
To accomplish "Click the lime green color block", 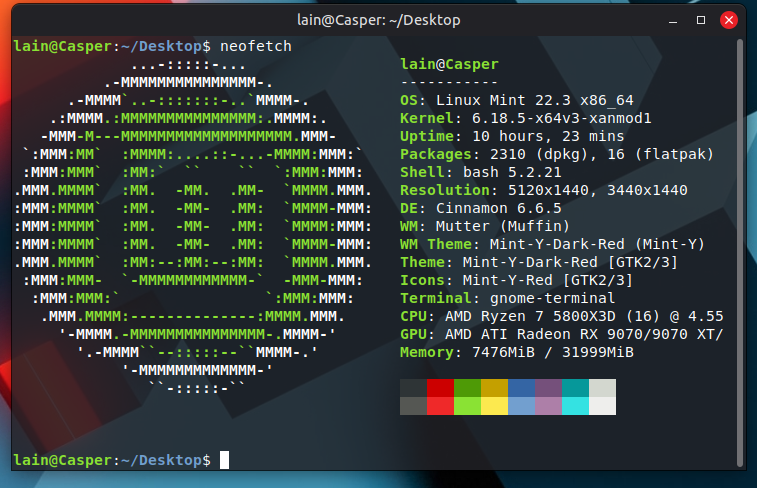I will coord(467,406).
